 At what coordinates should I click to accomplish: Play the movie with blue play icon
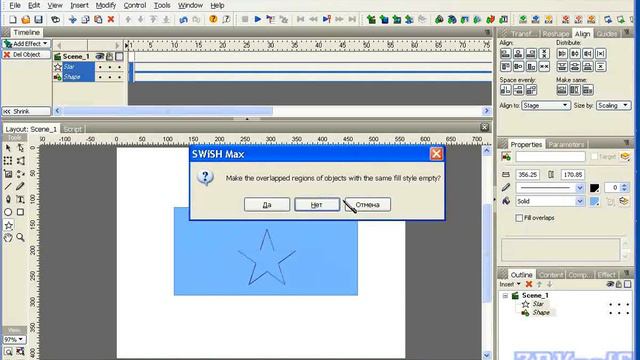coord(258,19)
